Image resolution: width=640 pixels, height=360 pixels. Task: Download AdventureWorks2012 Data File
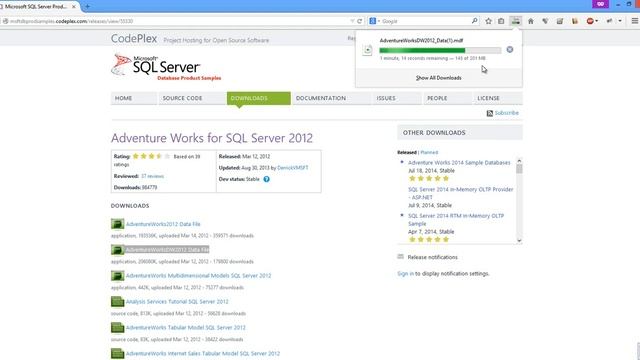(x=163, y=224)
